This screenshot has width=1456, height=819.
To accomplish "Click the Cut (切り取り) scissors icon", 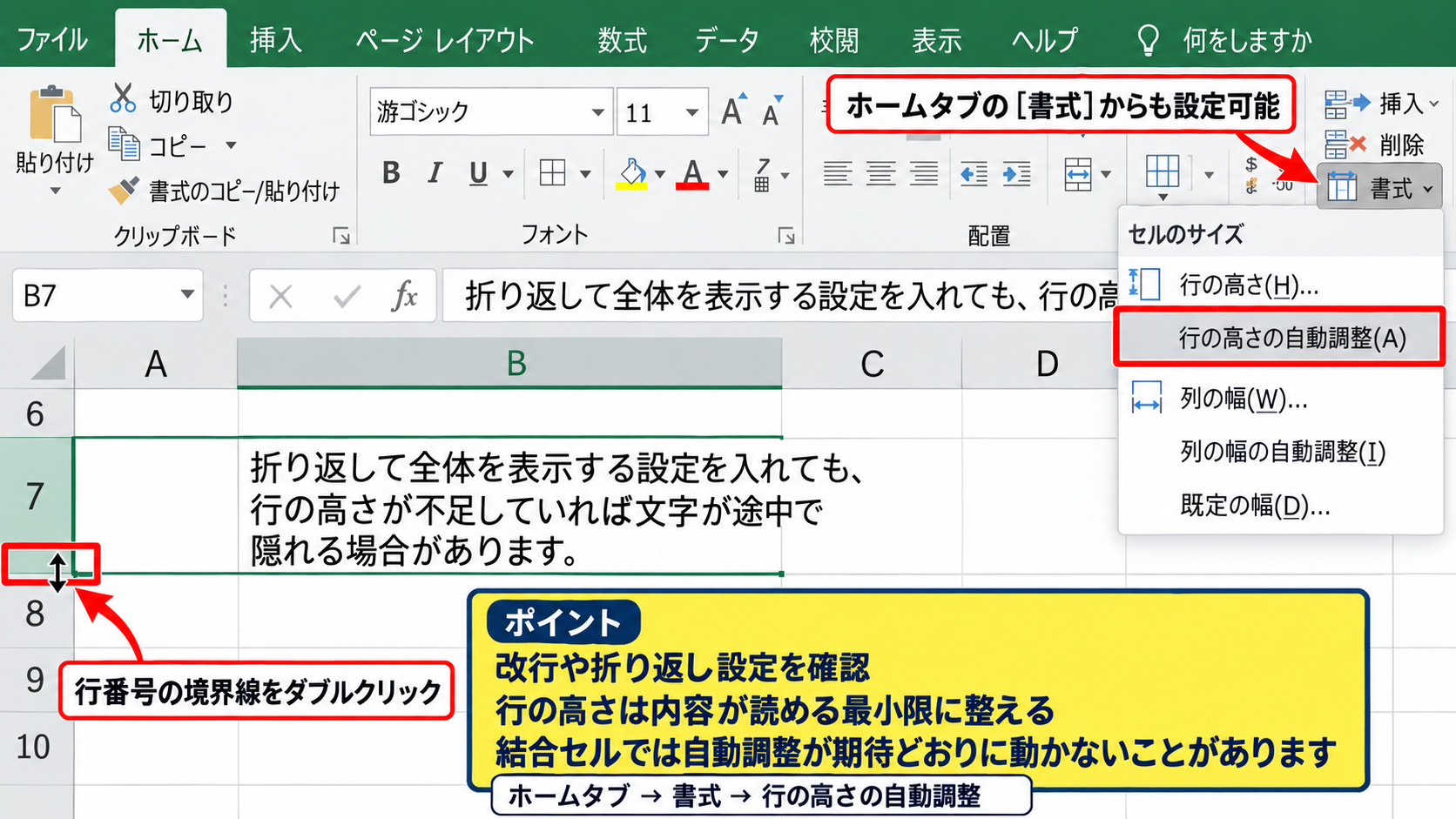I will click(x=123, y=98).
